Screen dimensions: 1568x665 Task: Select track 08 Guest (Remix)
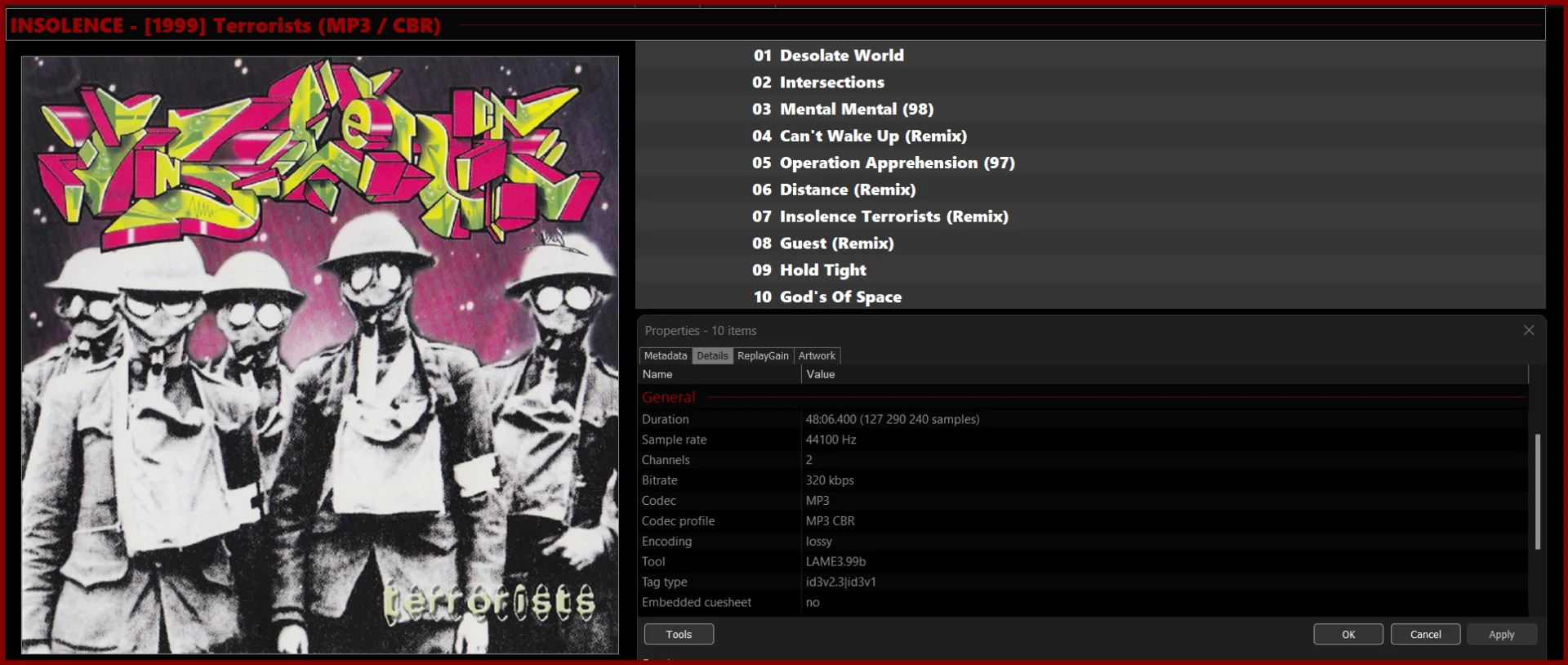[1090, 243]
